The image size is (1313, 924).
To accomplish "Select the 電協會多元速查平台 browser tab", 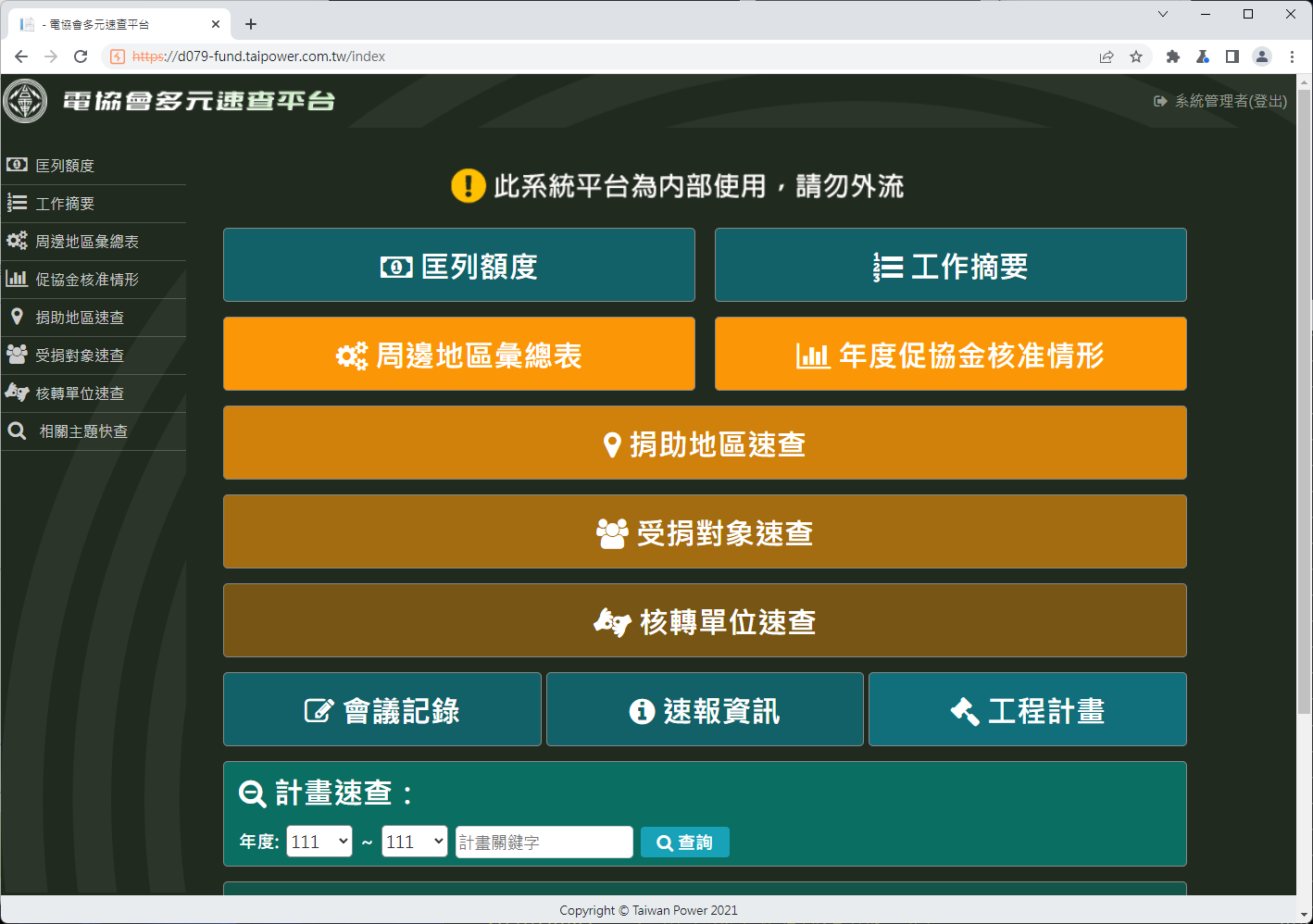I will 119,24.
